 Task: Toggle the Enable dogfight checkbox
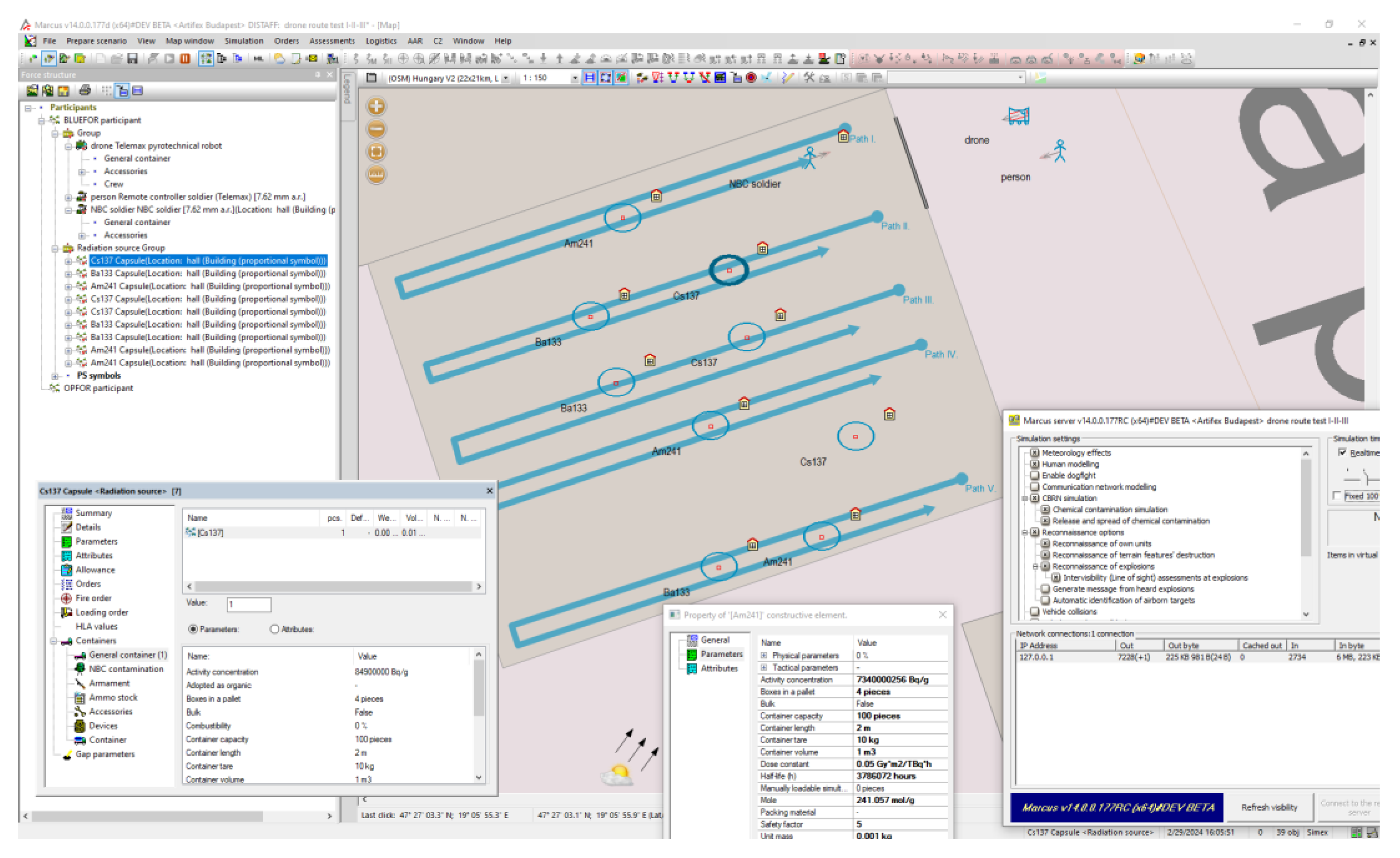tap(1035, 476)
